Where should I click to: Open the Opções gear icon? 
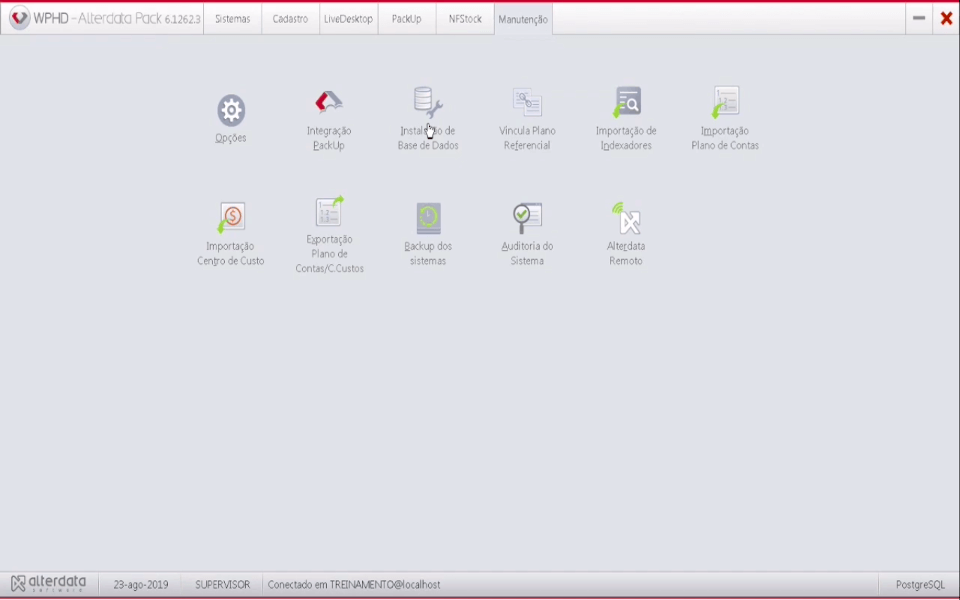pos(231,110)
